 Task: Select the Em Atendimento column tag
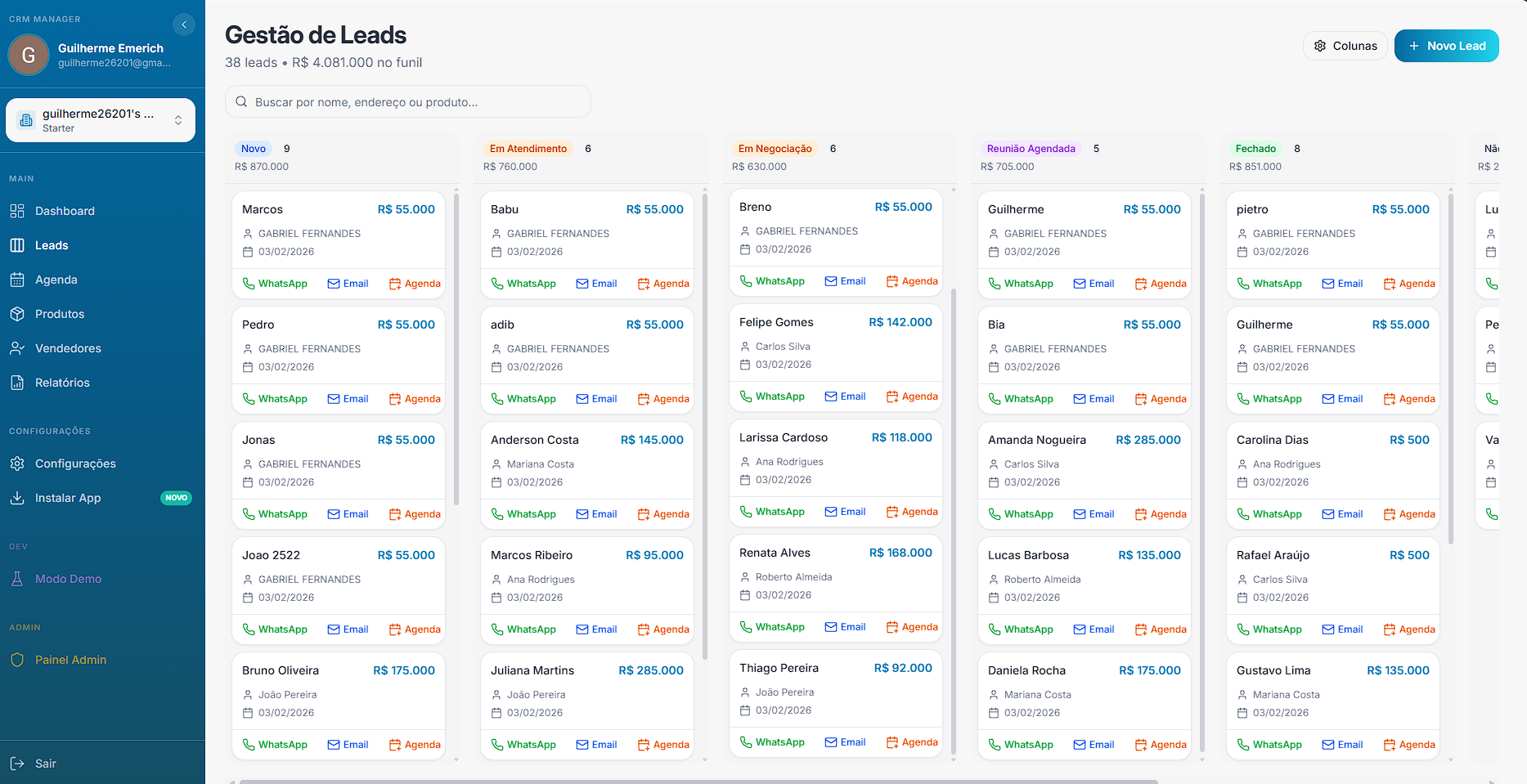point(528,149)
